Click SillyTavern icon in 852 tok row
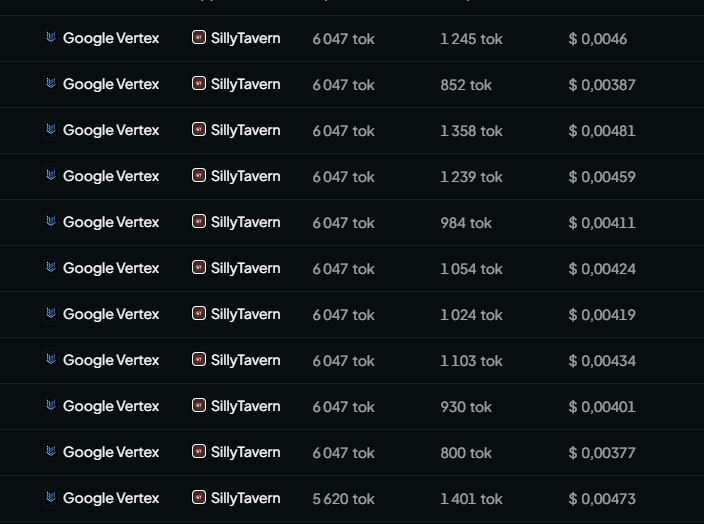The width and height of the screenshot is (704, 524). (199, 83)
